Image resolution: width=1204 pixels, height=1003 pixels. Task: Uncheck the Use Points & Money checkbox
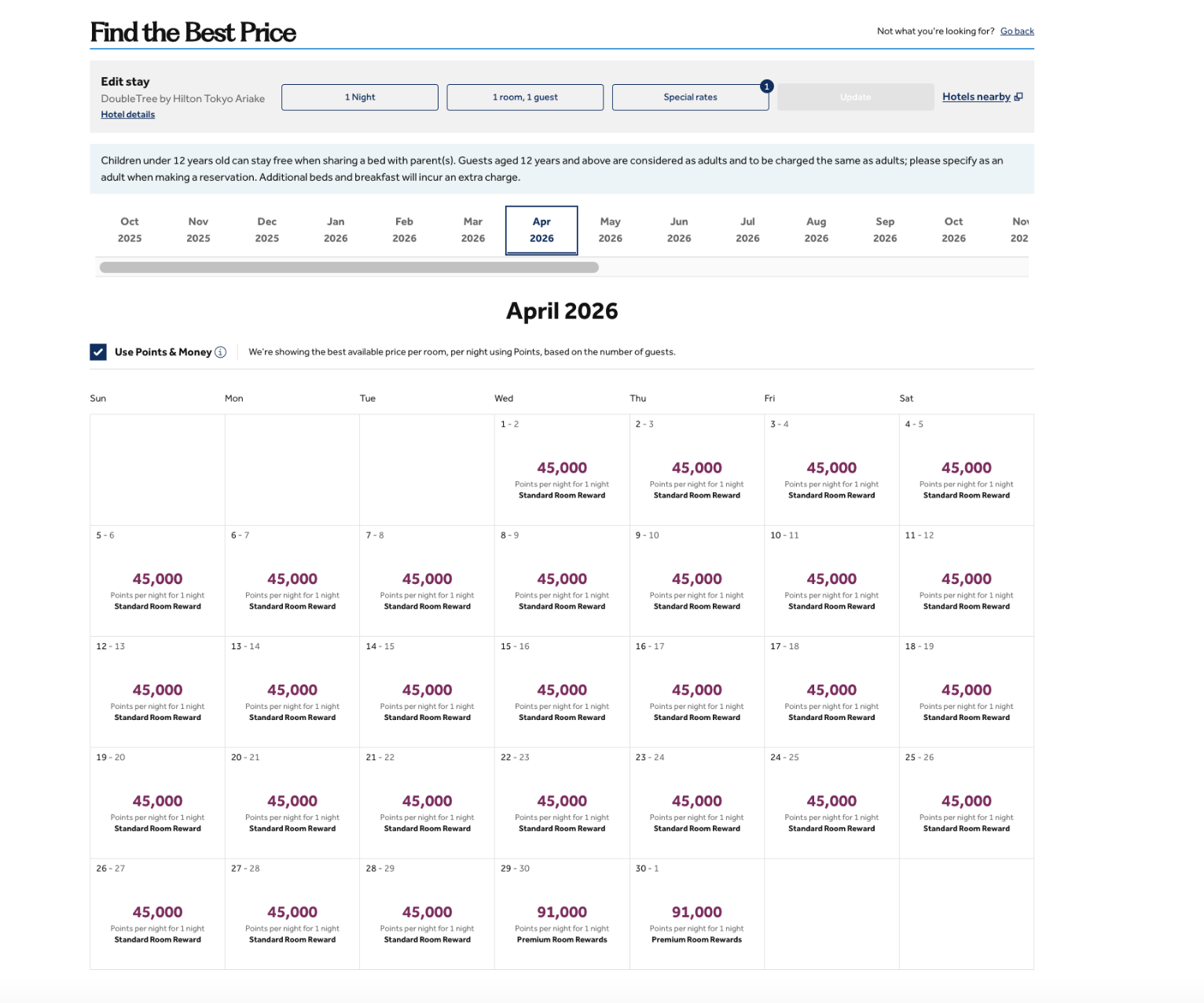(98, 352)
